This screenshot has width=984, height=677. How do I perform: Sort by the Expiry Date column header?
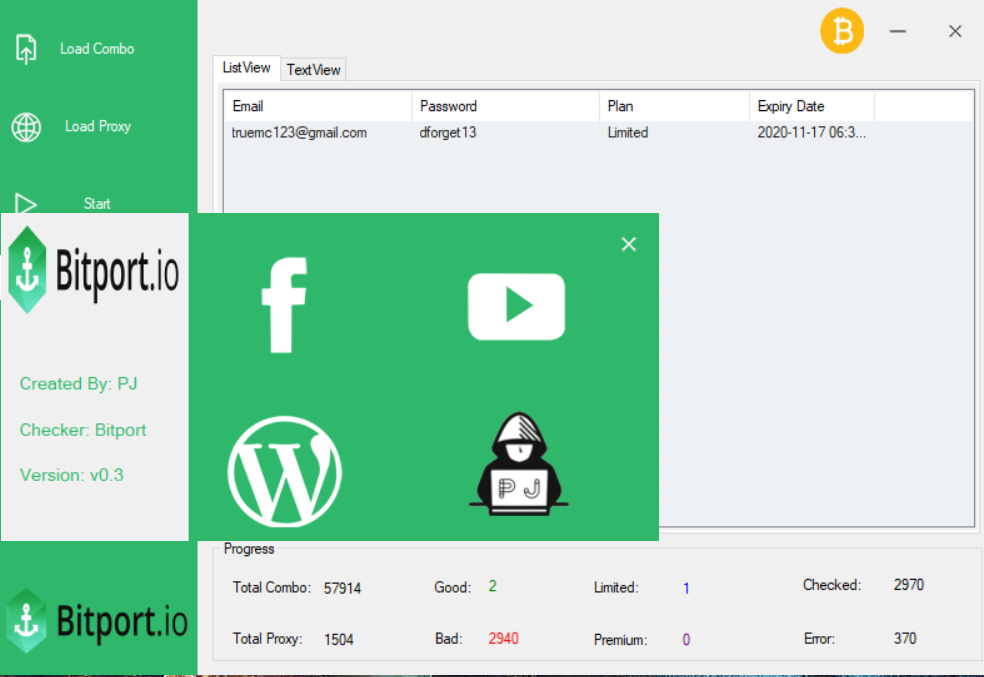click(811, 106)
